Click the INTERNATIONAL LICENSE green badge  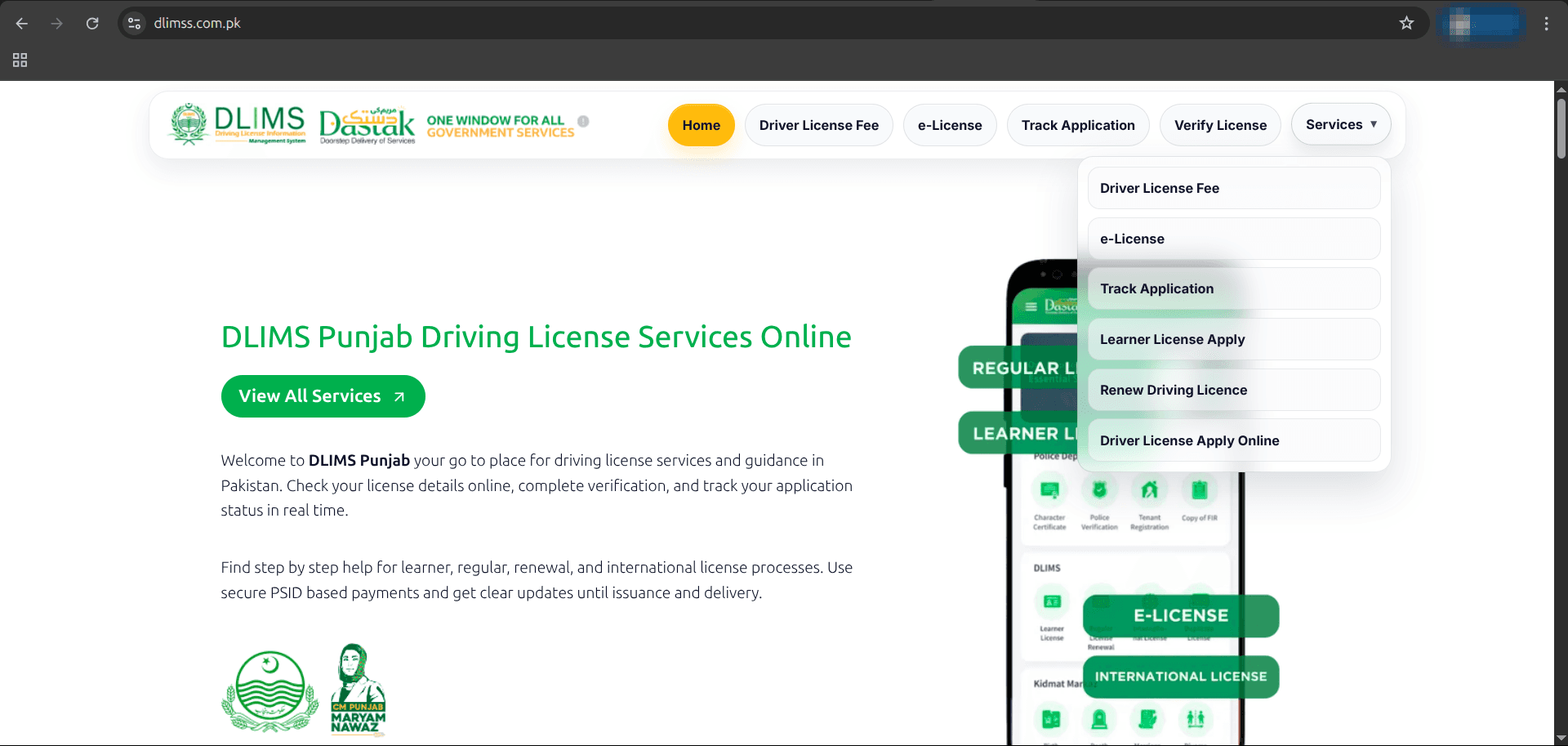click(x=1181, y=677)
